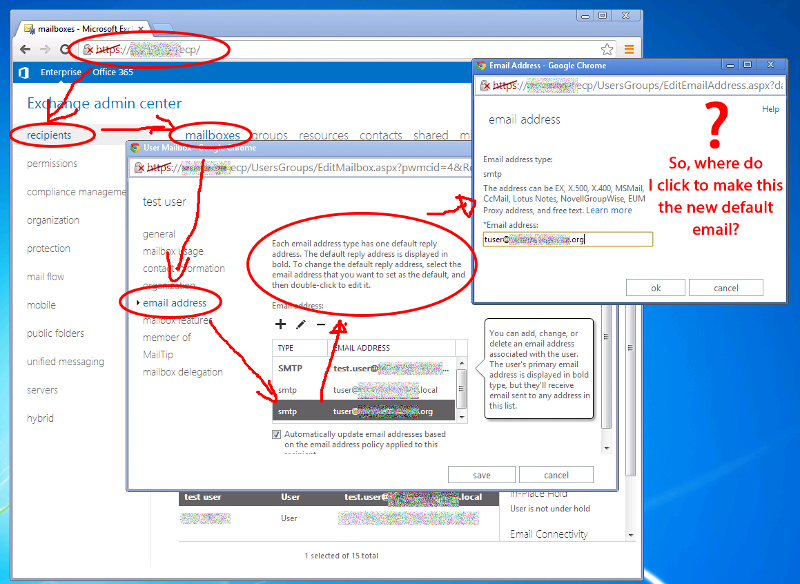Image resolution: width=800 pixels, height=584 pixels.
Task: Open the public folders section
Action: click(56, 333)
